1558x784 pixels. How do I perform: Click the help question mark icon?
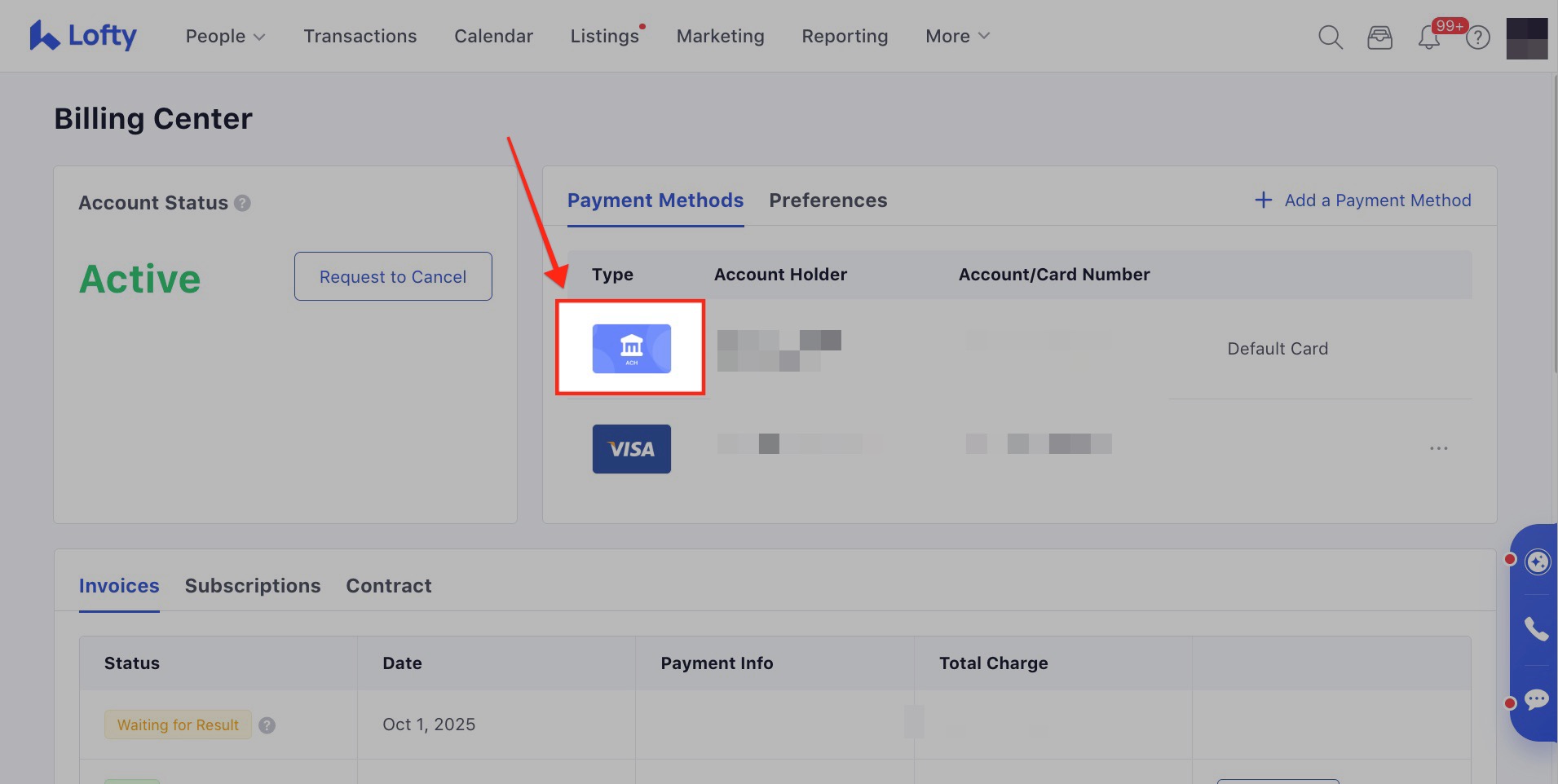[1478, 37]
